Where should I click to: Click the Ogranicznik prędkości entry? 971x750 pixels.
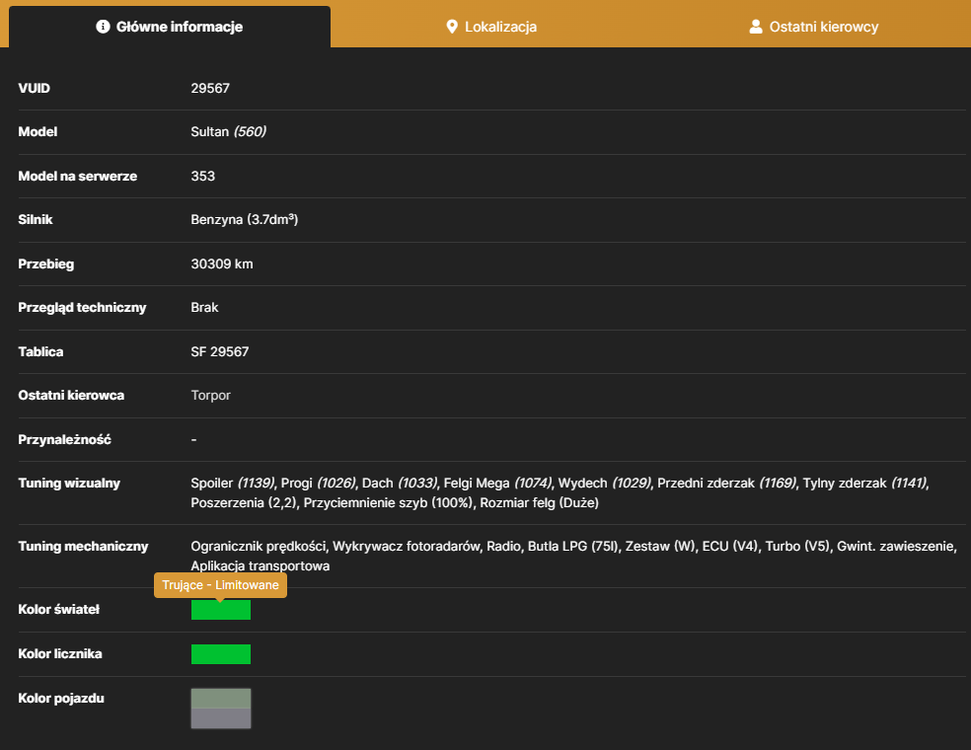(258, 546)
